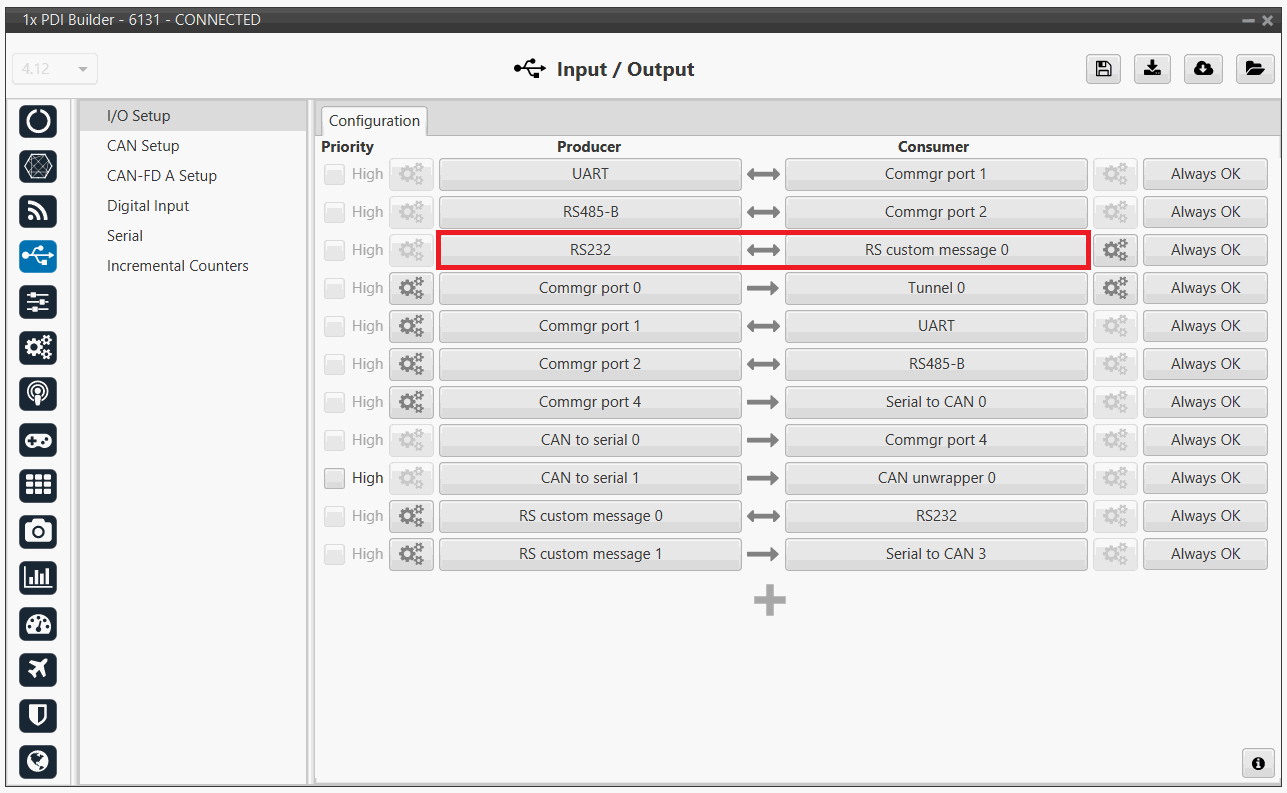Open the Tunnel 0 consumer selector
The height and width of the screenshot is (793, 1287).
click(935, 288)
